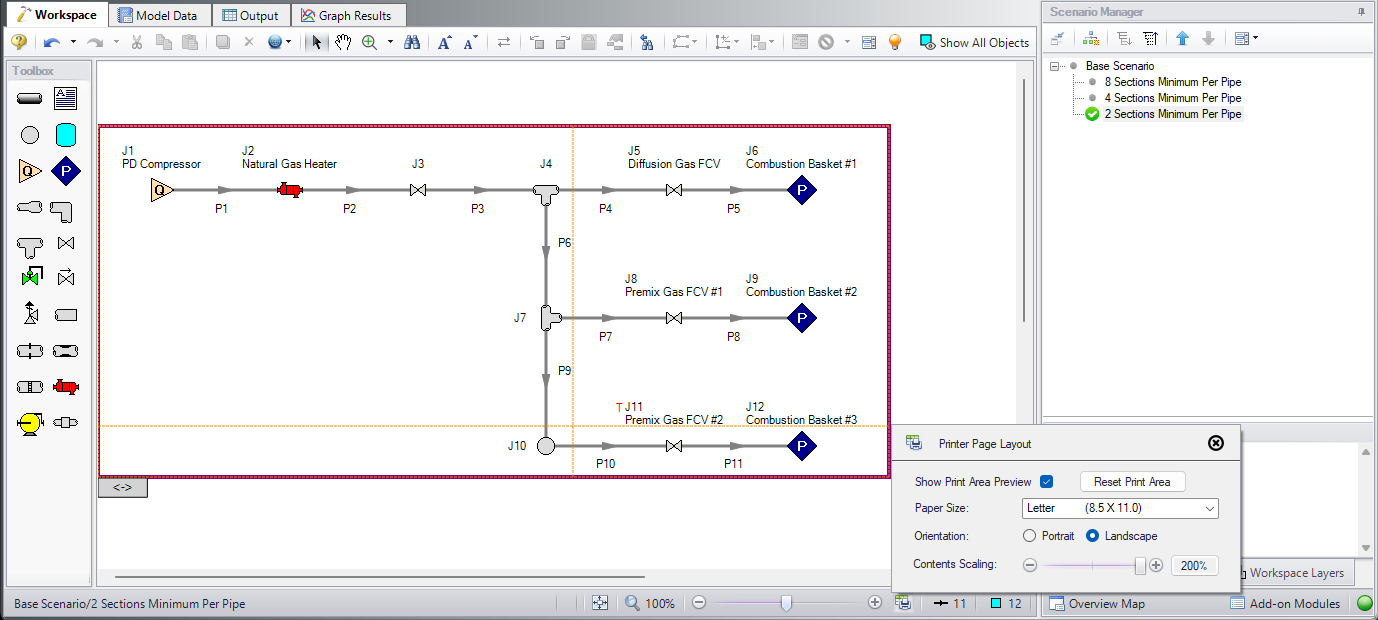This screenshot has height=620, width=1378.
Task: Click the blue up arrow in Scenario Manager
Action: pyautogui.click(x=1182, y=38)
